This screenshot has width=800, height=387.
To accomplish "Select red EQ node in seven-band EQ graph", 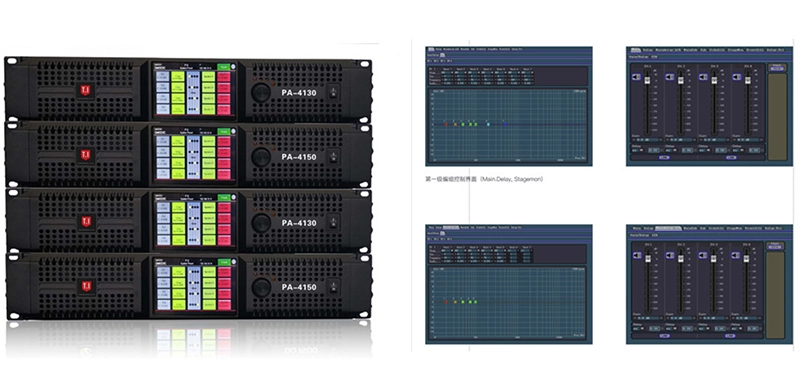I will [x=446, y=124].
